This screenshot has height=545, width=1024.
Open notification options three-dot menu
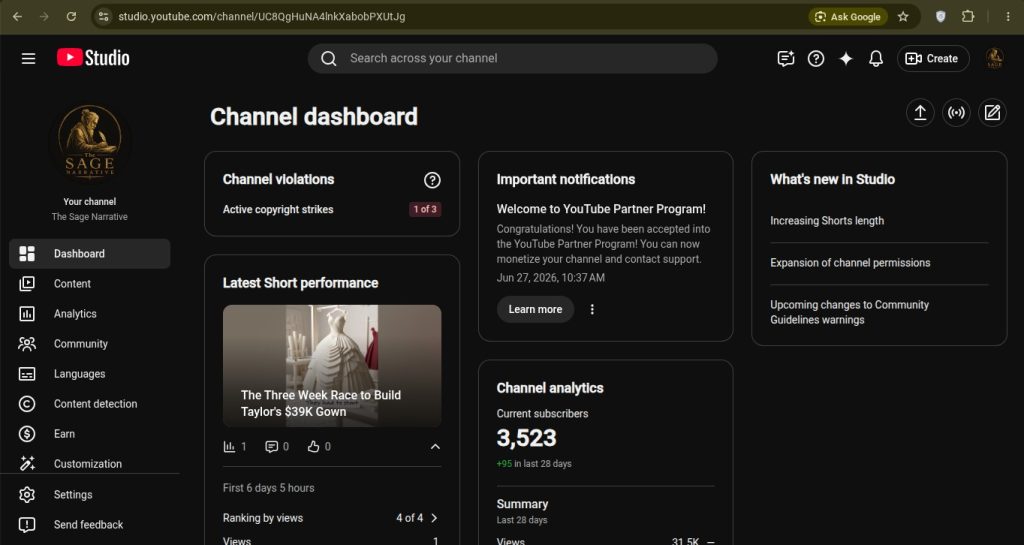coord(592,309)
